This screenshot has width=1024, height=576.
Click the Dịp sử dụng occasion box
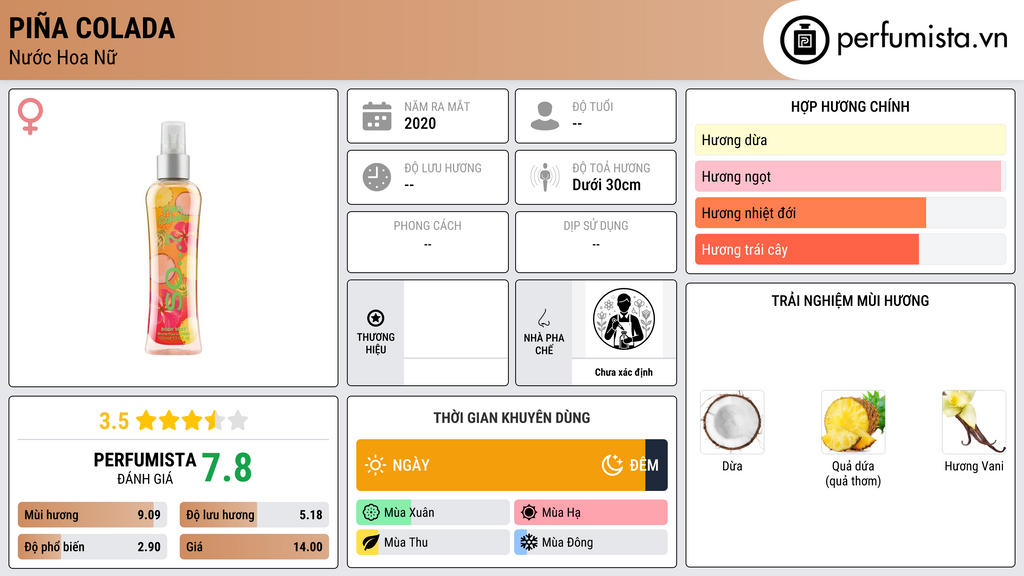point(596,242)
